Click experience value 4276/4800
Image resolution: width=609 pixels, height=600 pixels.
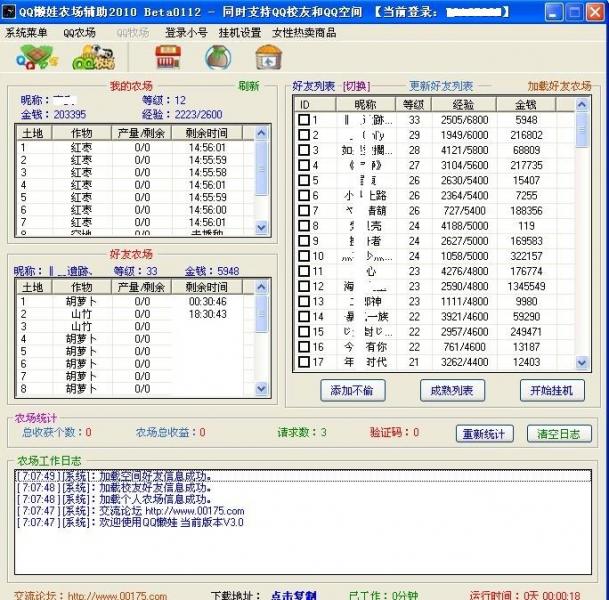coord(464,271)
